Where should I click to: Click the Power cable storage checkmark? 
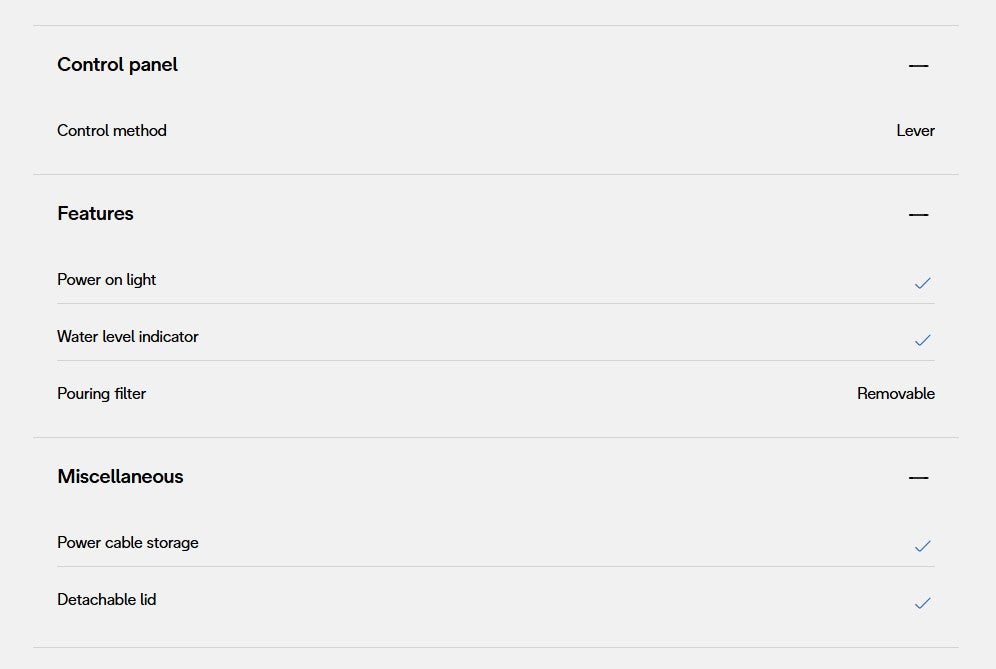click(x=922, y=546)
